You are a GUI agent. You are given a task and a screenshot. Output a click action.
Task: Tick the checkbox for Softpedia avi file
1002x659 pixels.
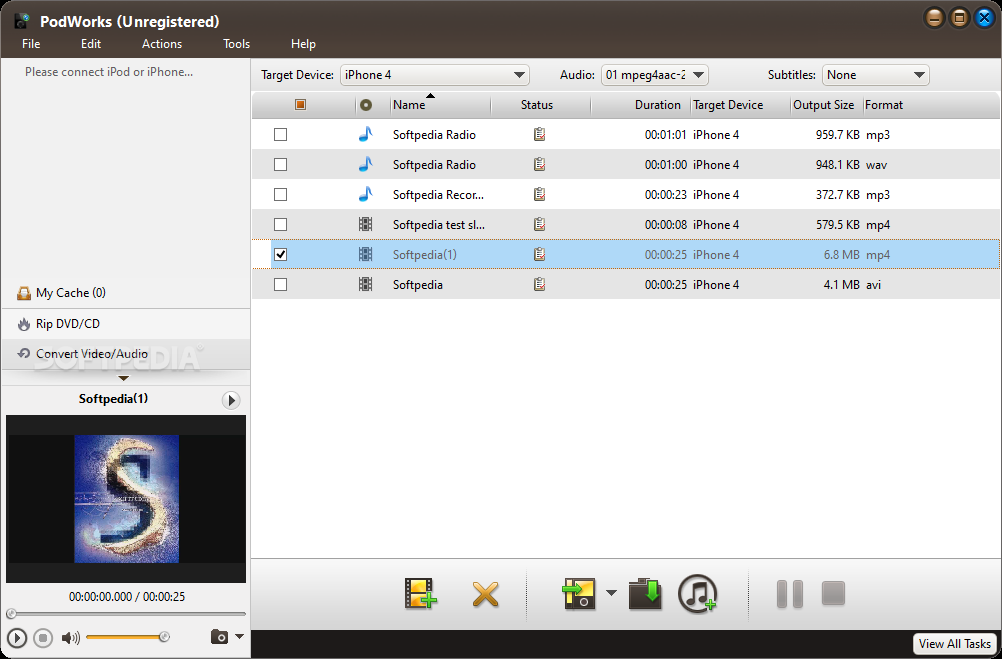(281, 285)
